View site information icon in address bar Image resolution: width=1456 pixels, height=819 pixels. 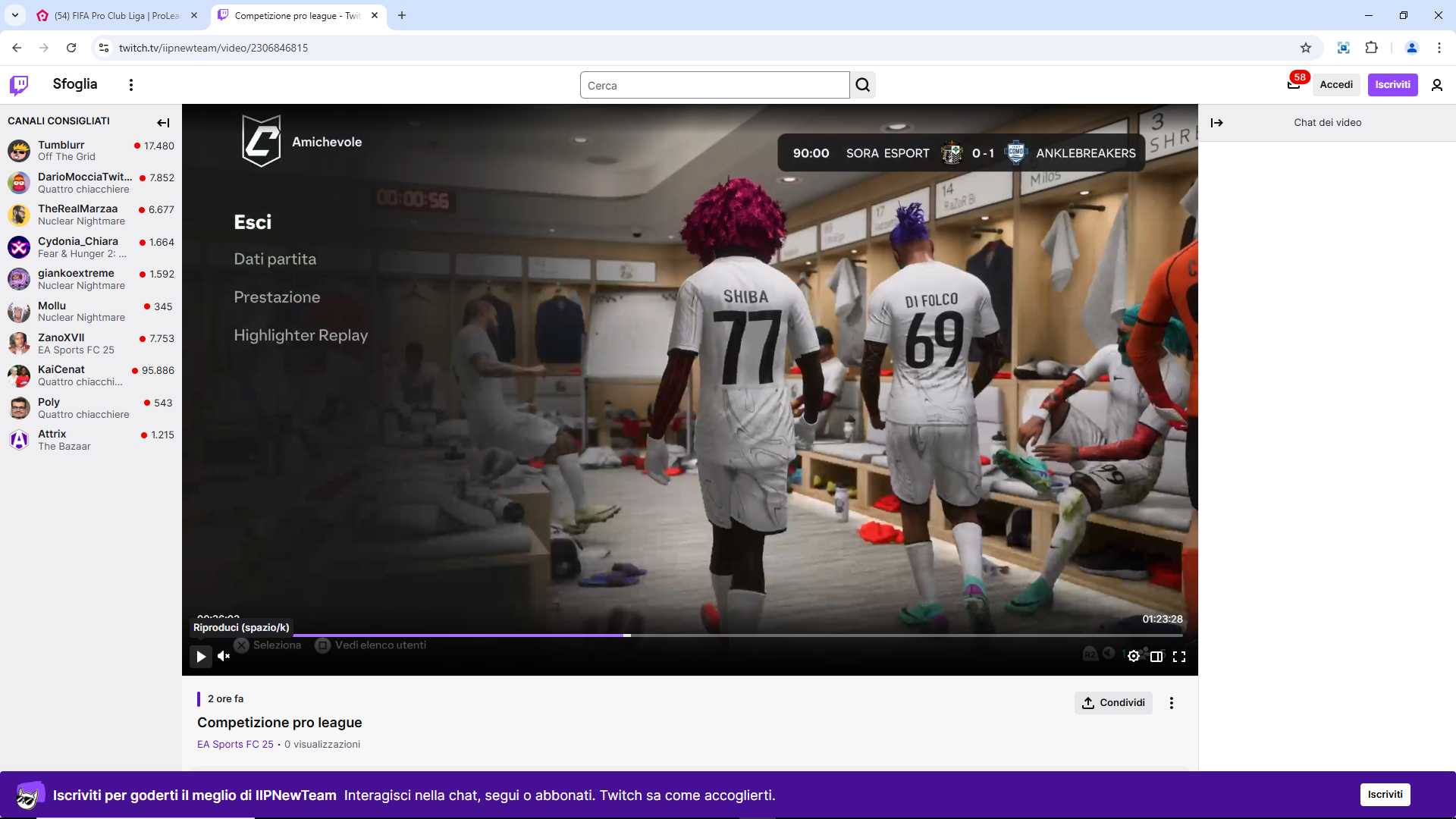(x=104, y=48)
